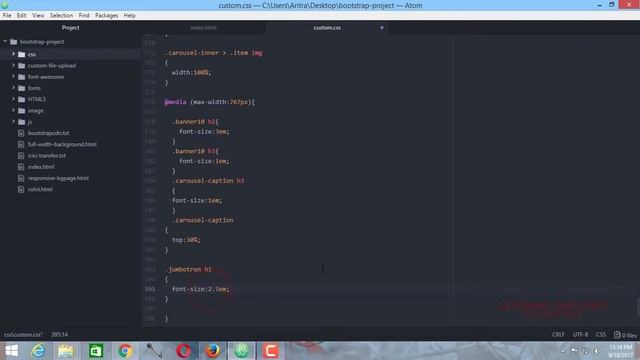This screenshot has width=640, height=360.
Task: Open File Explorer from taskbar
Action: [65, 351]
